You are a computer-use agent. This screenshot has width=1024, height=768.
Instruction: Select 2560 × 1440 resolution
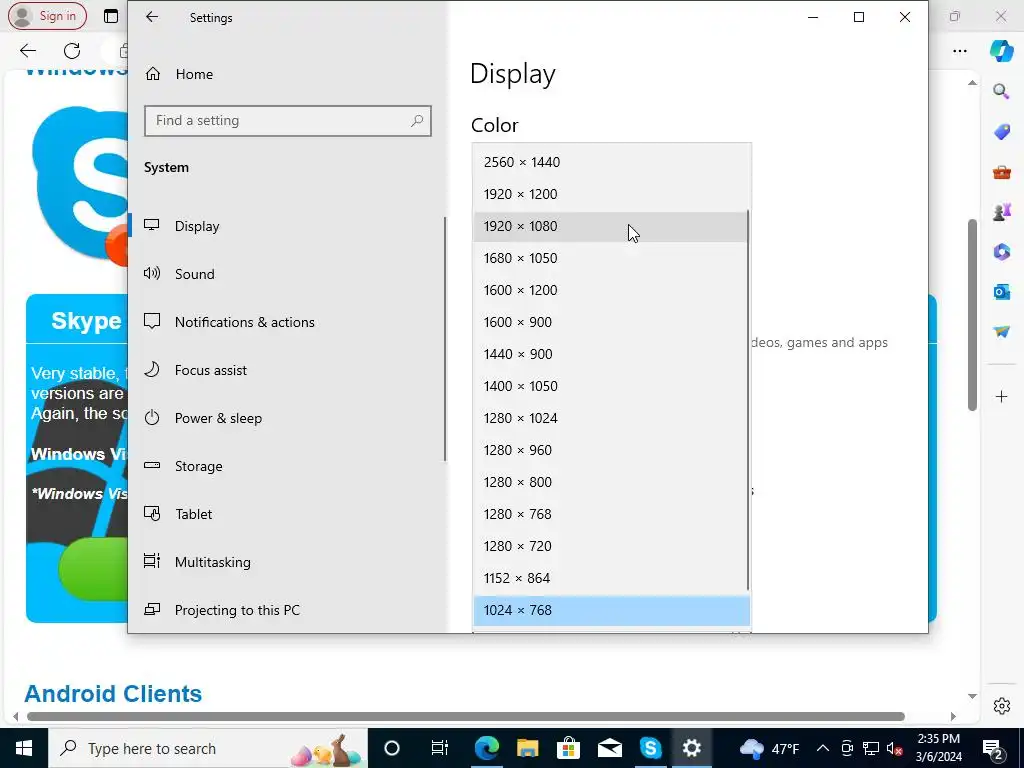611,162
